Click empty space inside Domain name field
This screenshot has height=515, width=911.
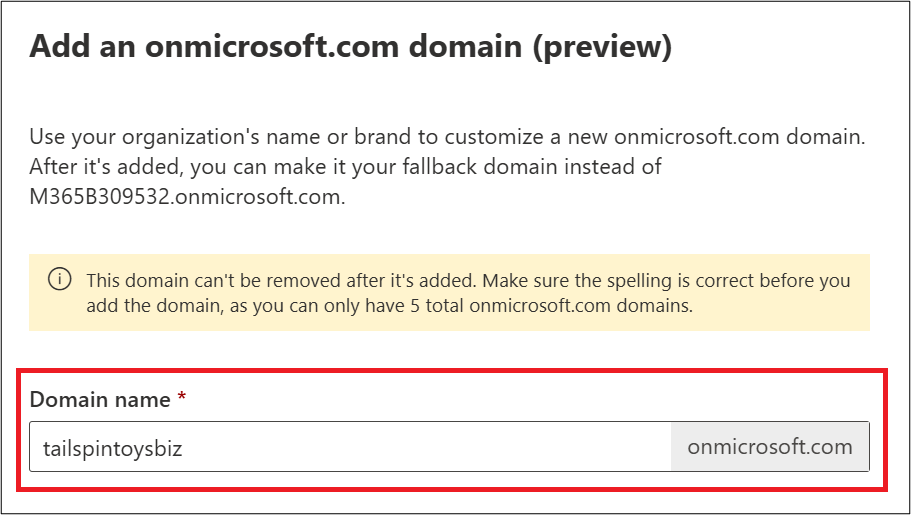450,448
